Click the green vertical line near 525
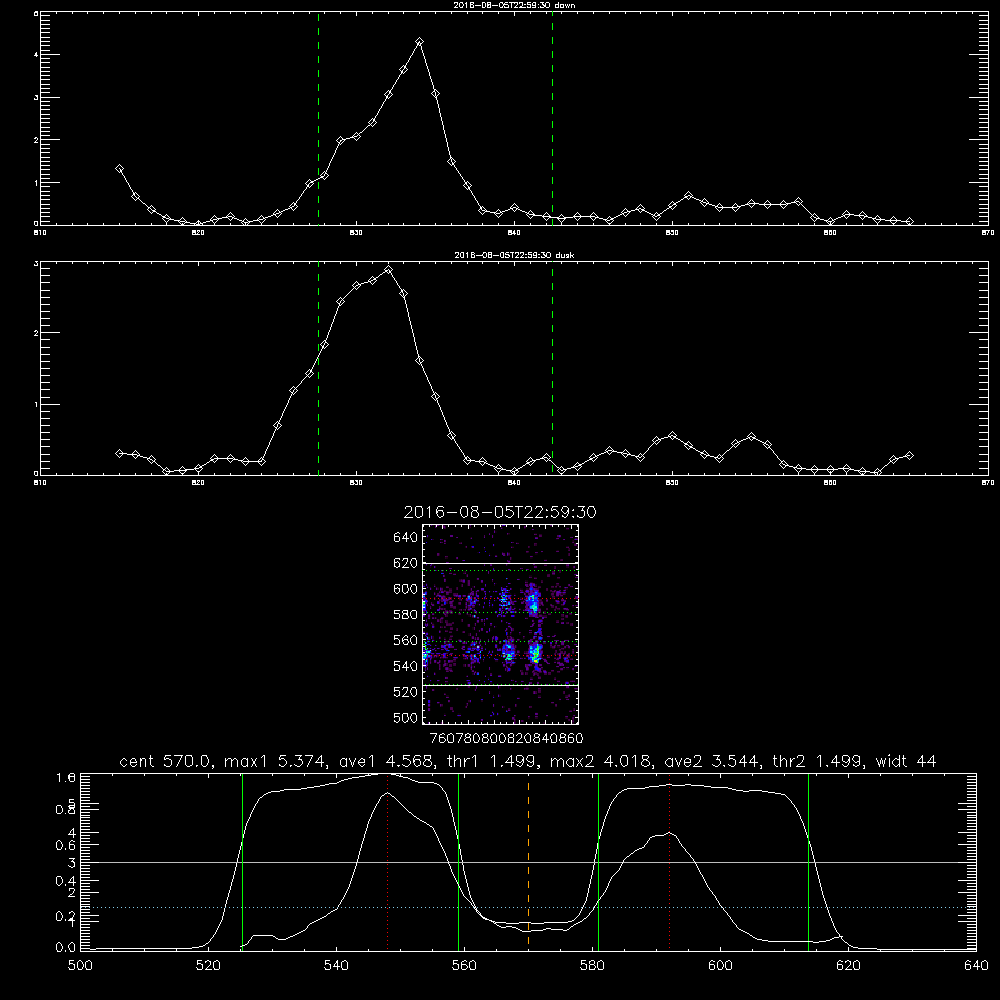Image resolution: width=1000 pixels, height=1000 pixels. point(242,862)
